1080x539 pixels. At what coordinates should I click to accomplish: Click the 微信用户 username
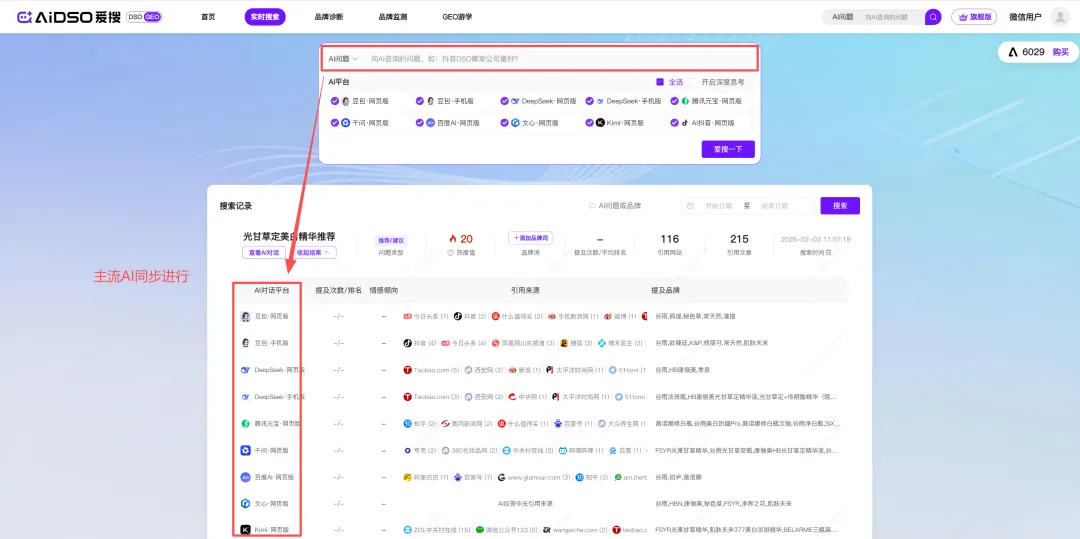point(1025,17)
